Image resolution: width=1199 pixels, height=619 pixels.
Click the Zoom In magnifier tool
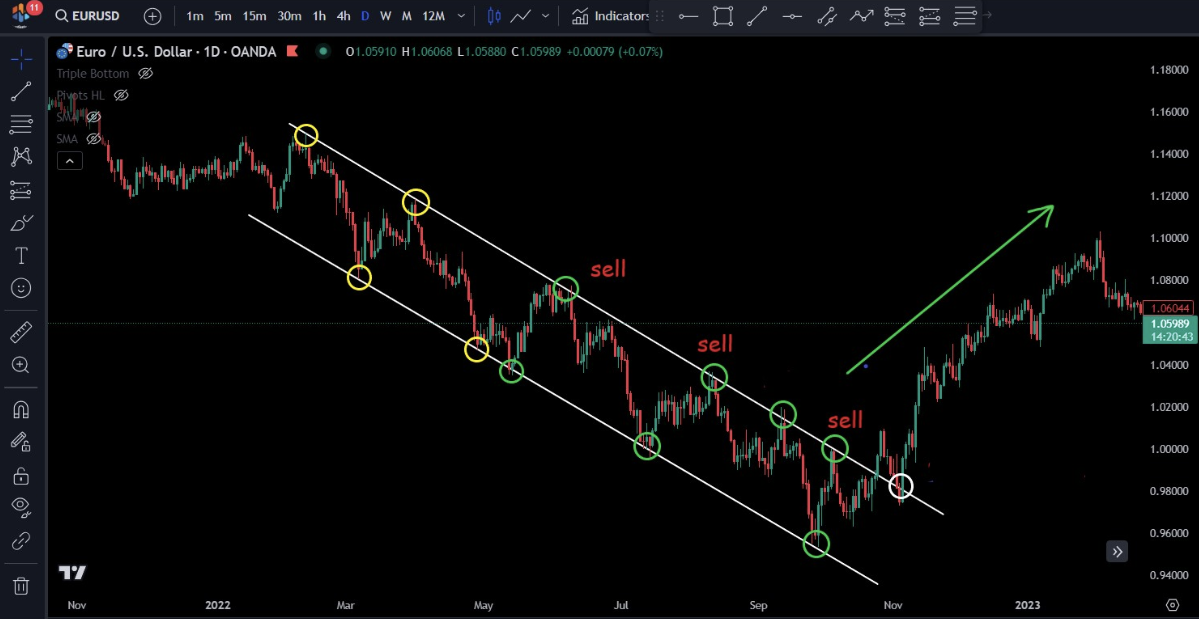tap(20, 365)
